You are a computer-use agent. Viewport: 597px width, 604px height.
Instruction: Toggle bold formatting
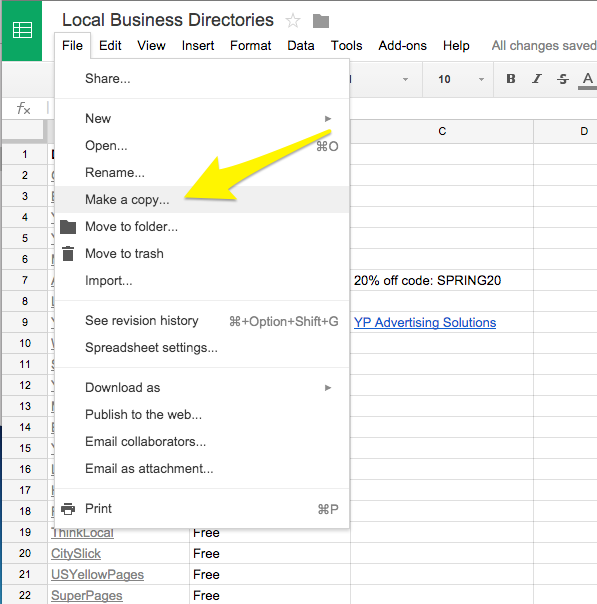click(511, 79)
